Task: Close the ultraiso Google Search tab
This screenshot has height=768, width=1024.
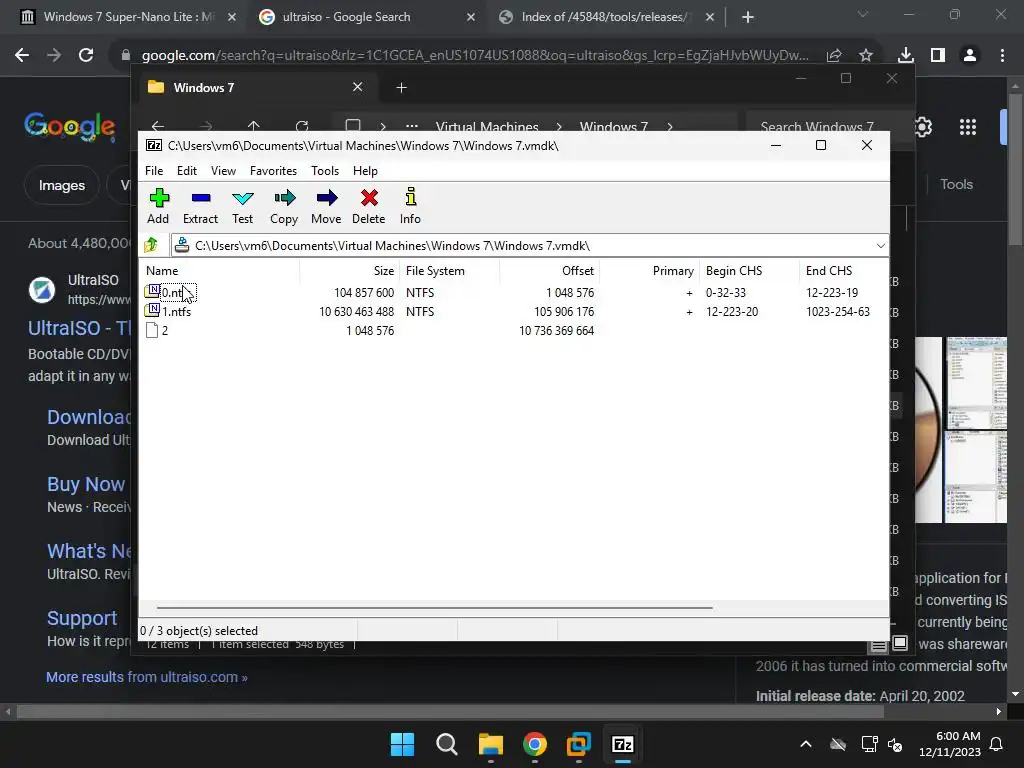Action: (x=471, y=18)
